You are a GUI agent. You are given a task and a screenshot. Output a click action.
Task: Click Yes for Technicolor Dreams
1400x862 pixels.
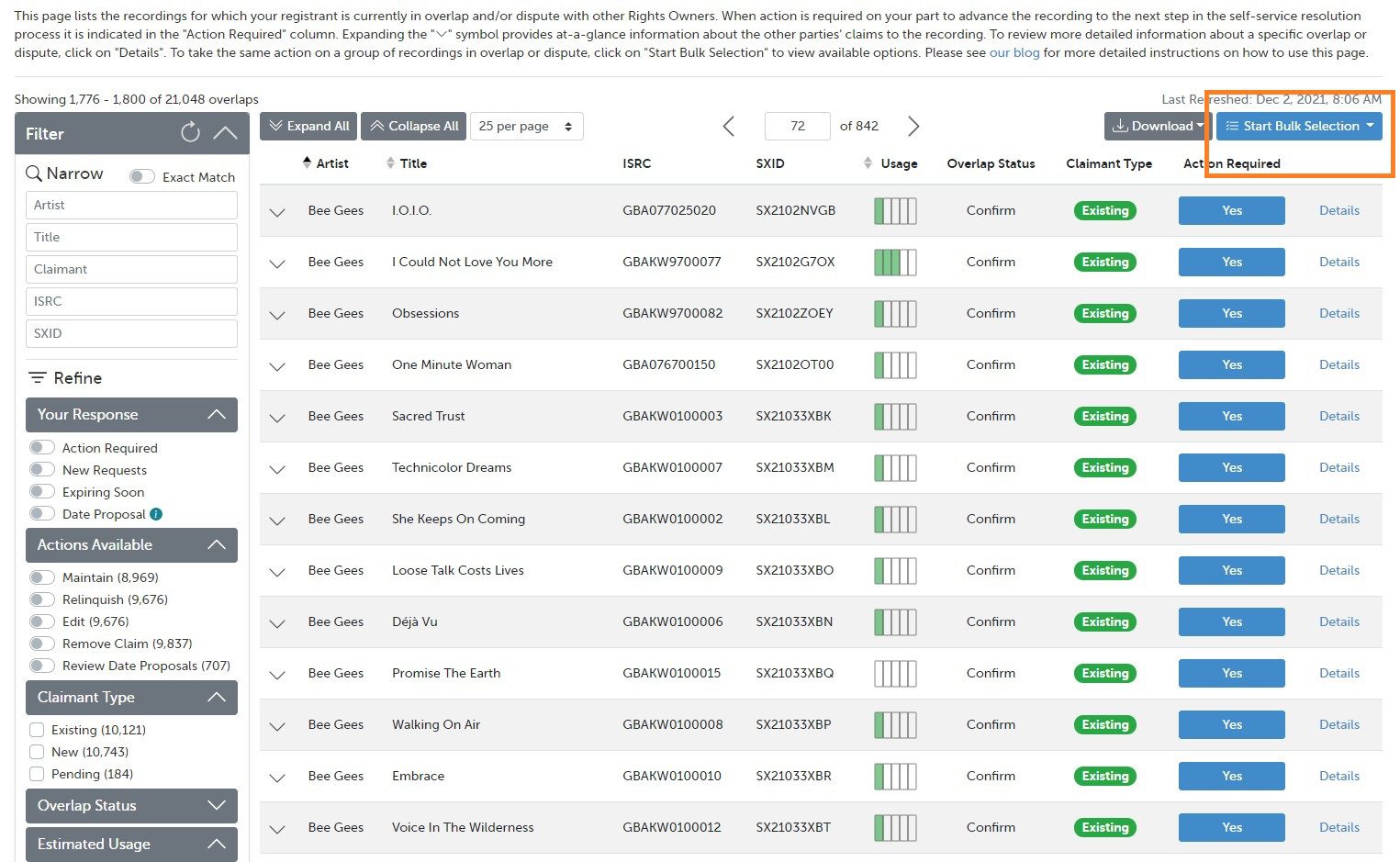[1231, 468]
